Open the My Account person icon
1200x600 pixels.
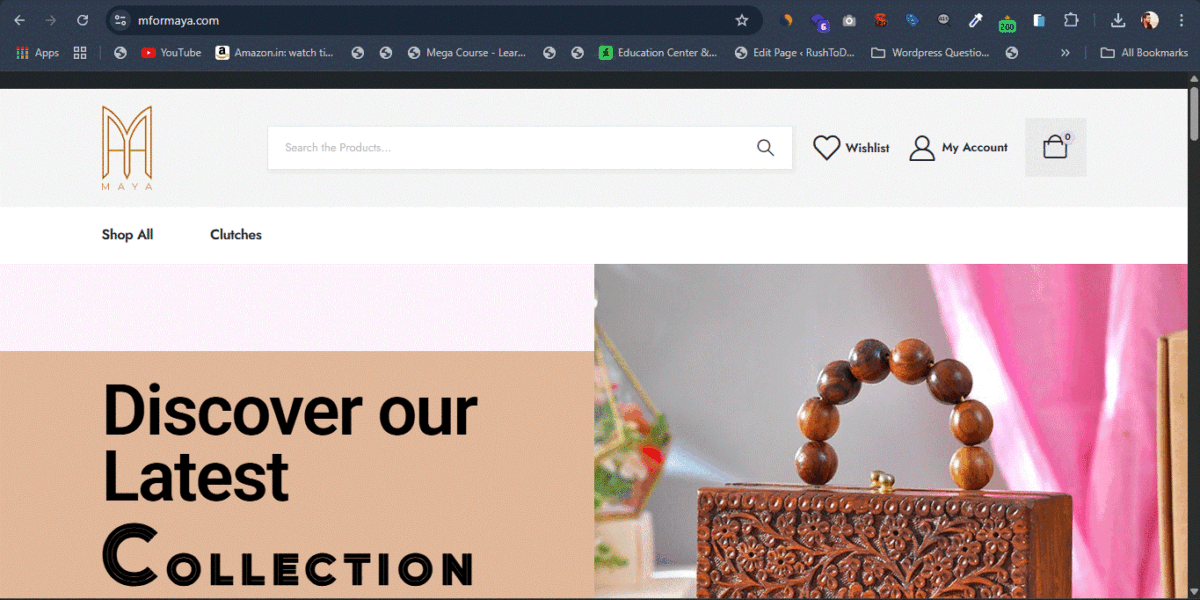(x=921, y=148)
